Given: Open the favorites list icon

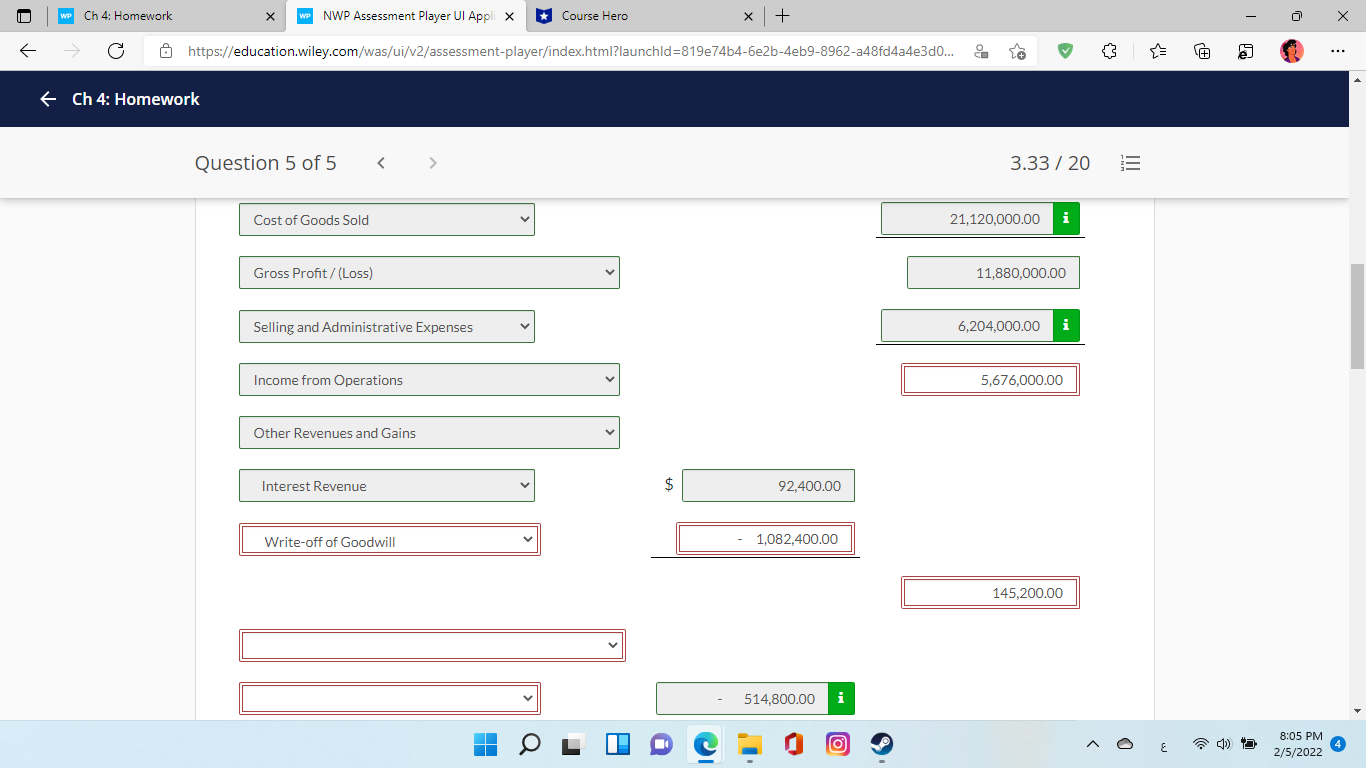Looking at the screenshot, I should point(1157,51).
